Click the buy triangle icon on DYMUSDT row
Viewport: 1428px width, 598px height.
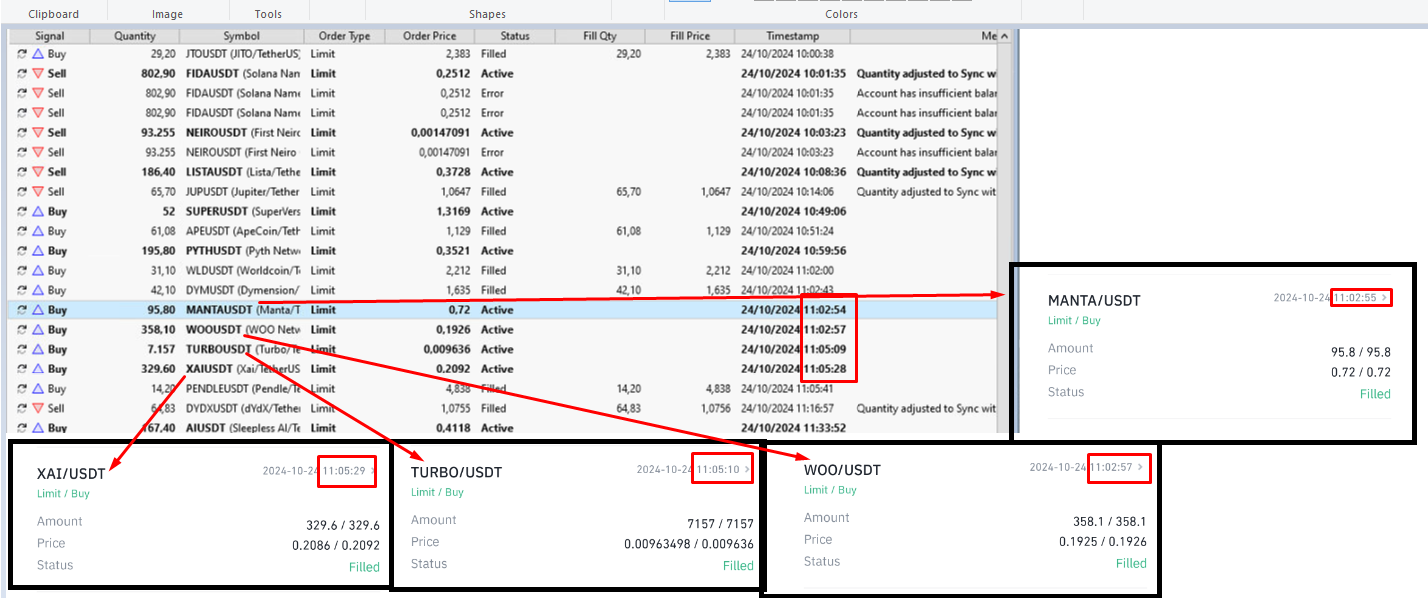[x=38, y=290]
